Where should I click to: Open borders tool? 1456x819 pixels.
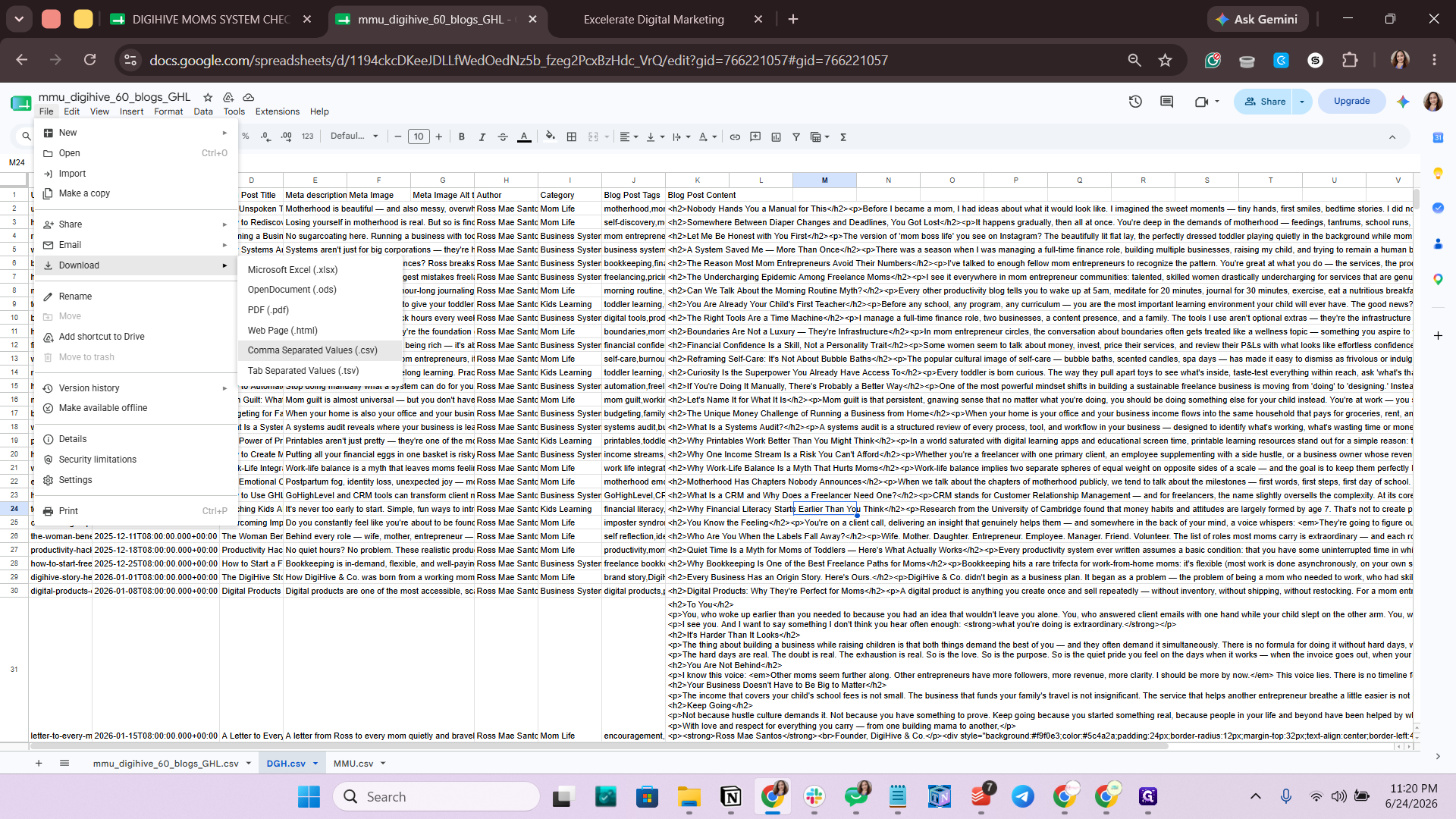tap(572, 136)
